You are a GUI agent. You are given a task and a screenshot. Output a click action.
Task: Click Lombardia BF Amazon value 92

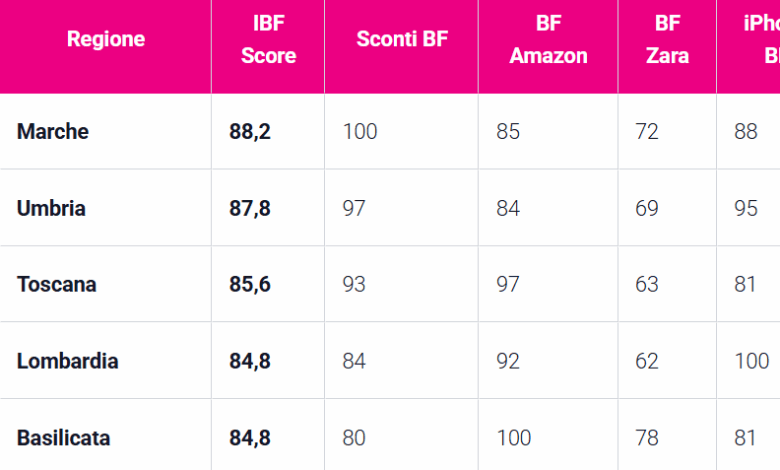tap(508, 361)
